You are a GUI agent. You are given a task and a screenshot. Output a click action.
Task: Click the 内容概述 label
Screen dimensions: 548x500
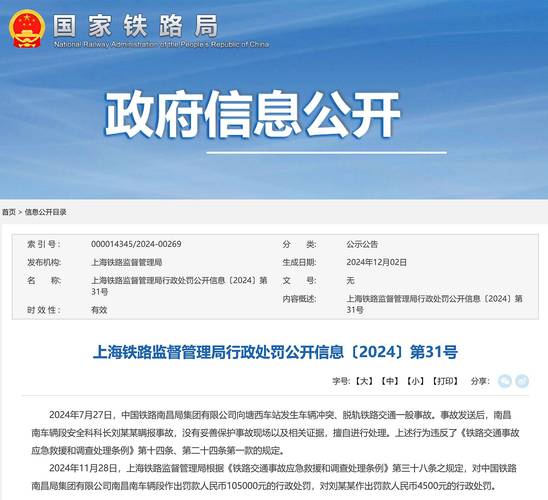pos(299,298)
